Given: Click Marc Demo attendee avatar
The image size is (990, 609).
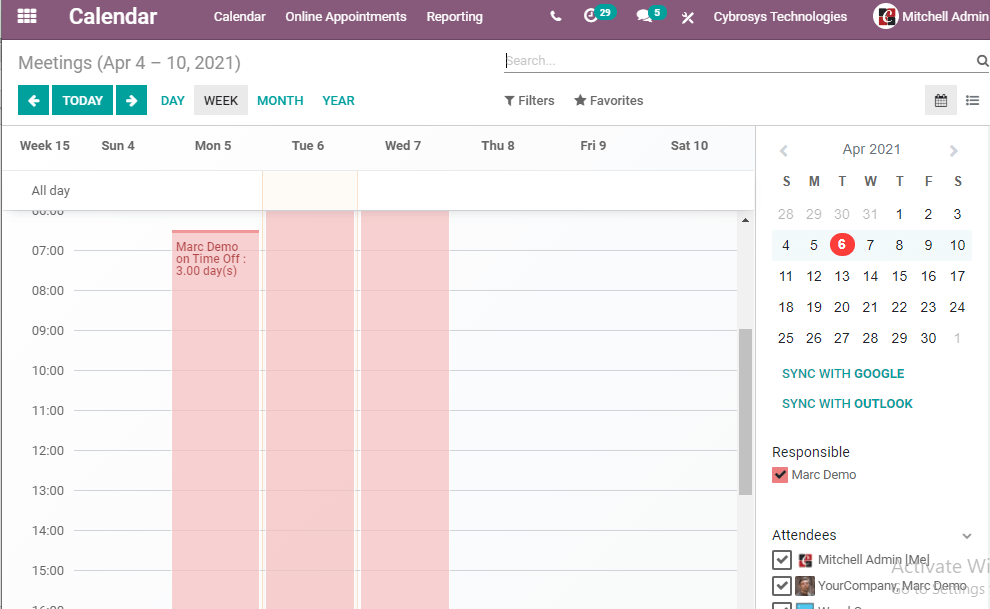Looking at the screenshot, I should point(804,586).
